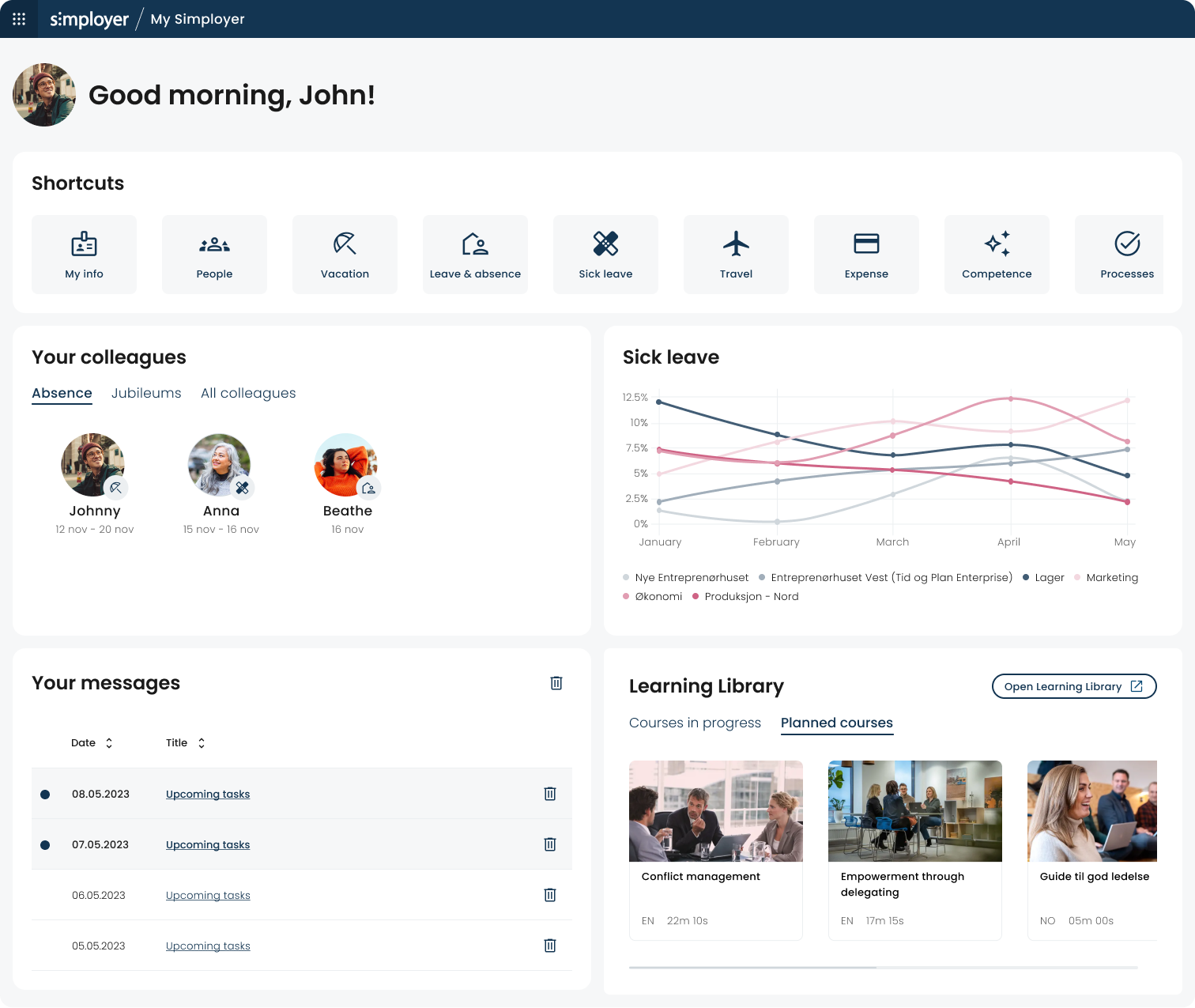Toggle Økonomi series in chart legend
Viewport: 1195px width, 1008px height.
[653, 597]
